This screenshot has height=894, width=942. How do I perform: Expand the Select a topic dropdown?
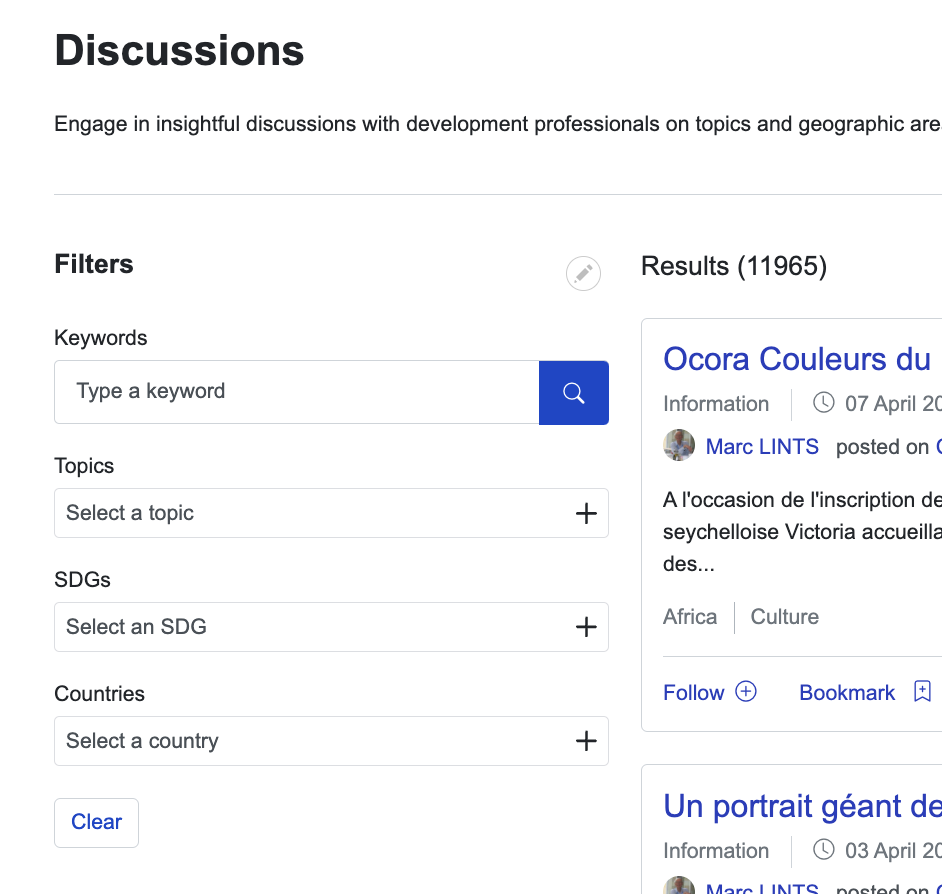pos(331,513)
